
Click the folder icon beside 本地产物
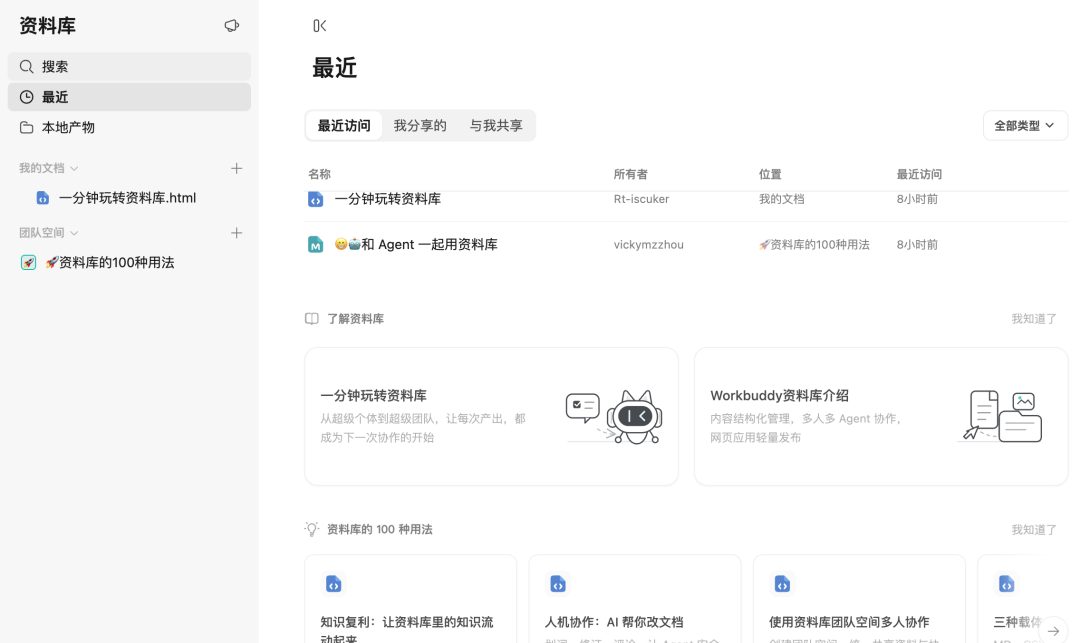pyautogui.click(x=26, y=127)
